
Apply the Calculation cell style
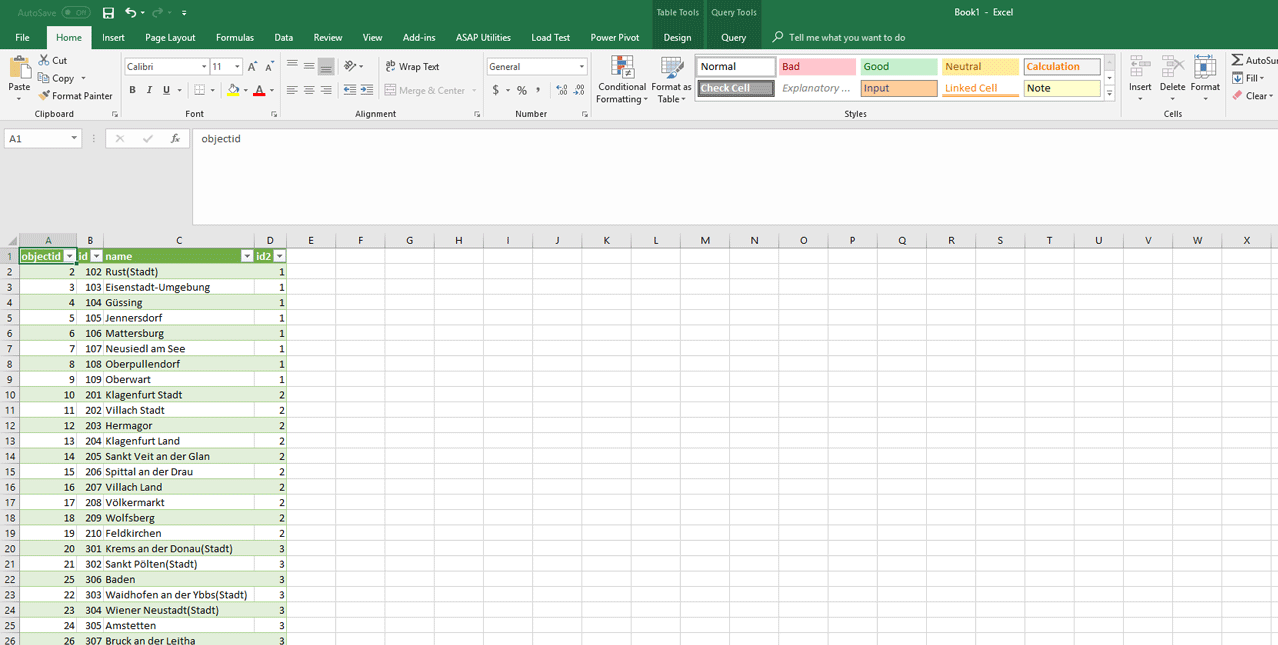pyautogui.click(x=1062, y=66)
